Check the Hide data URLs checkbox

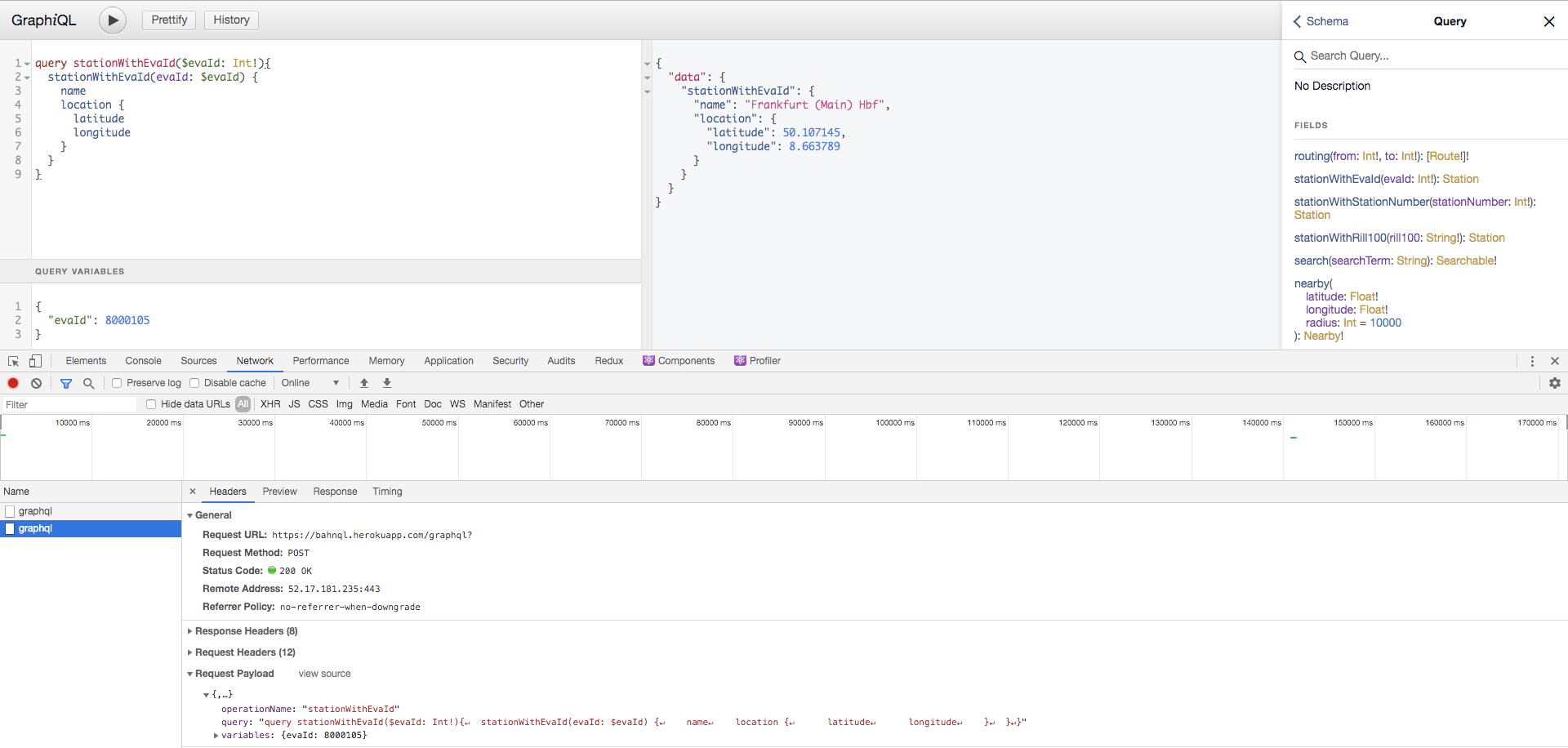[151, 404]
